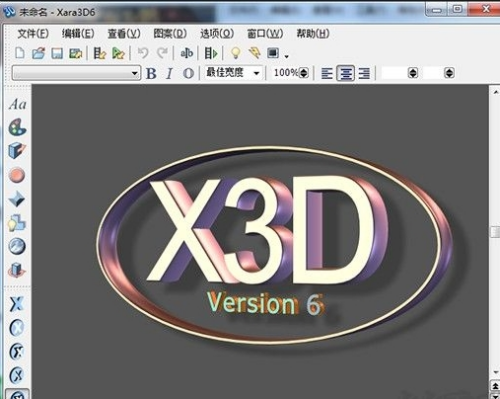Screen dimensions: 500x399
Task: Open the bevel options diamond icon
Action: [x=17, y=199]
